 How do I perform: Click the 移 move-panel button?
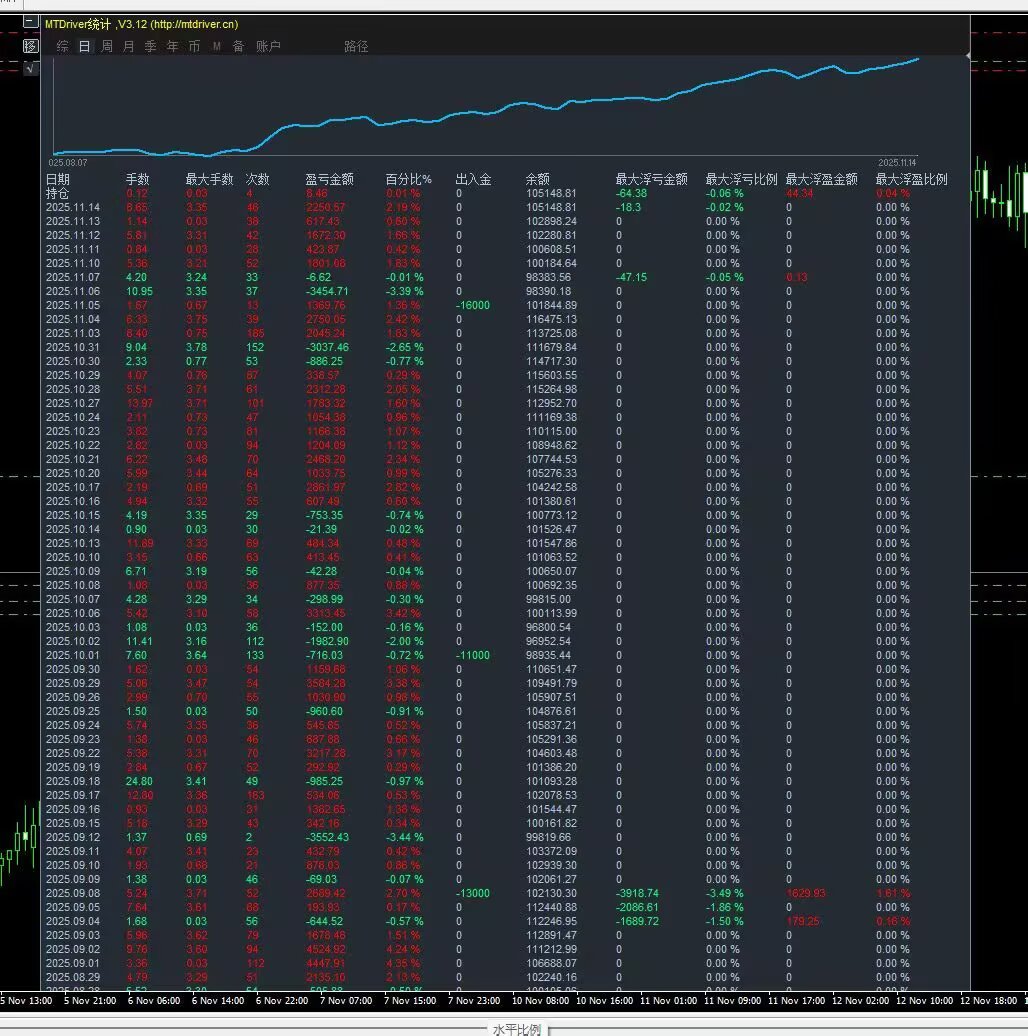tap(30, 46)
